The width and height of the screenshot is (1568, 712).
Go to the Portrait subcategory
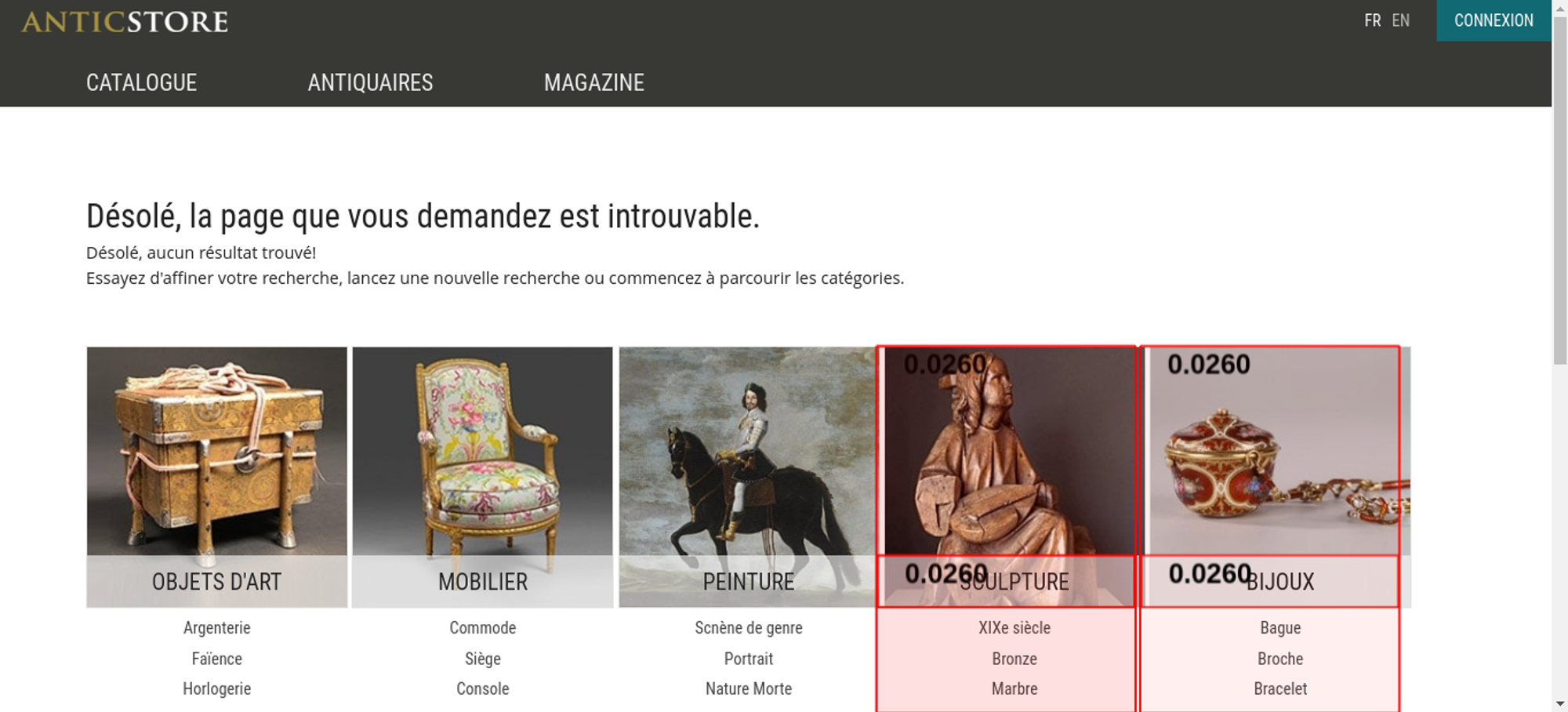point(749,659)
